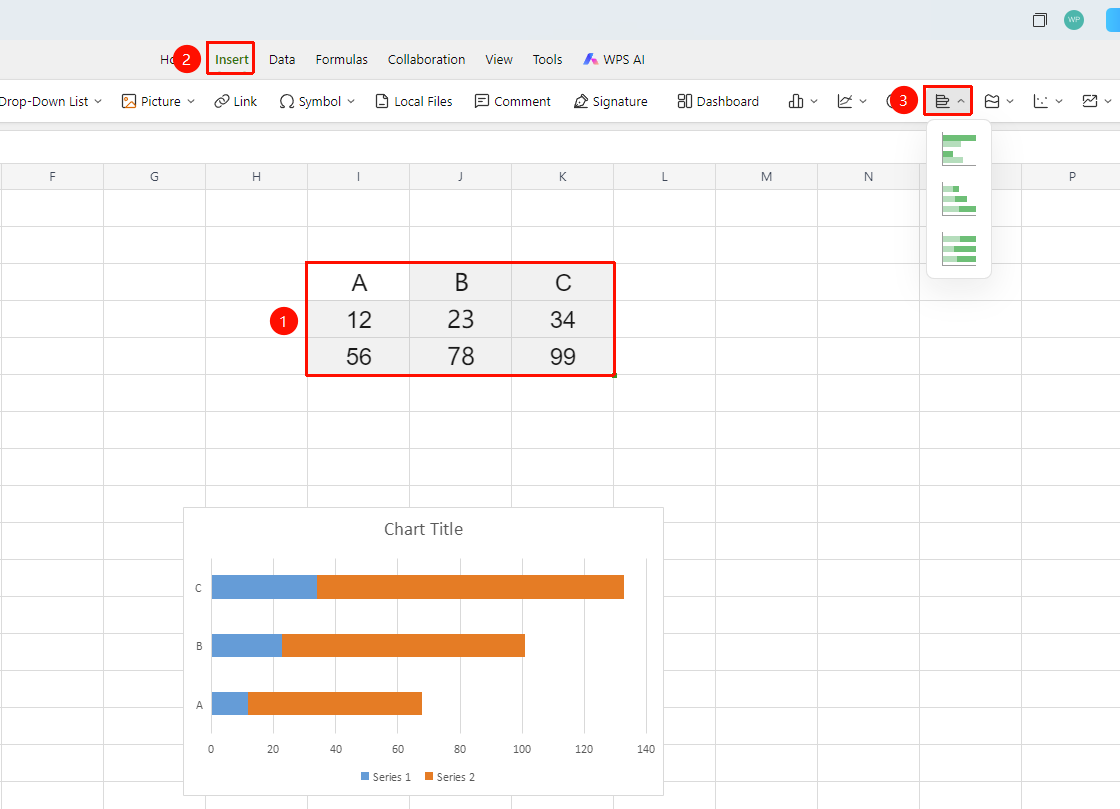Launch WPS AI from the menu bar

[614, 59]
